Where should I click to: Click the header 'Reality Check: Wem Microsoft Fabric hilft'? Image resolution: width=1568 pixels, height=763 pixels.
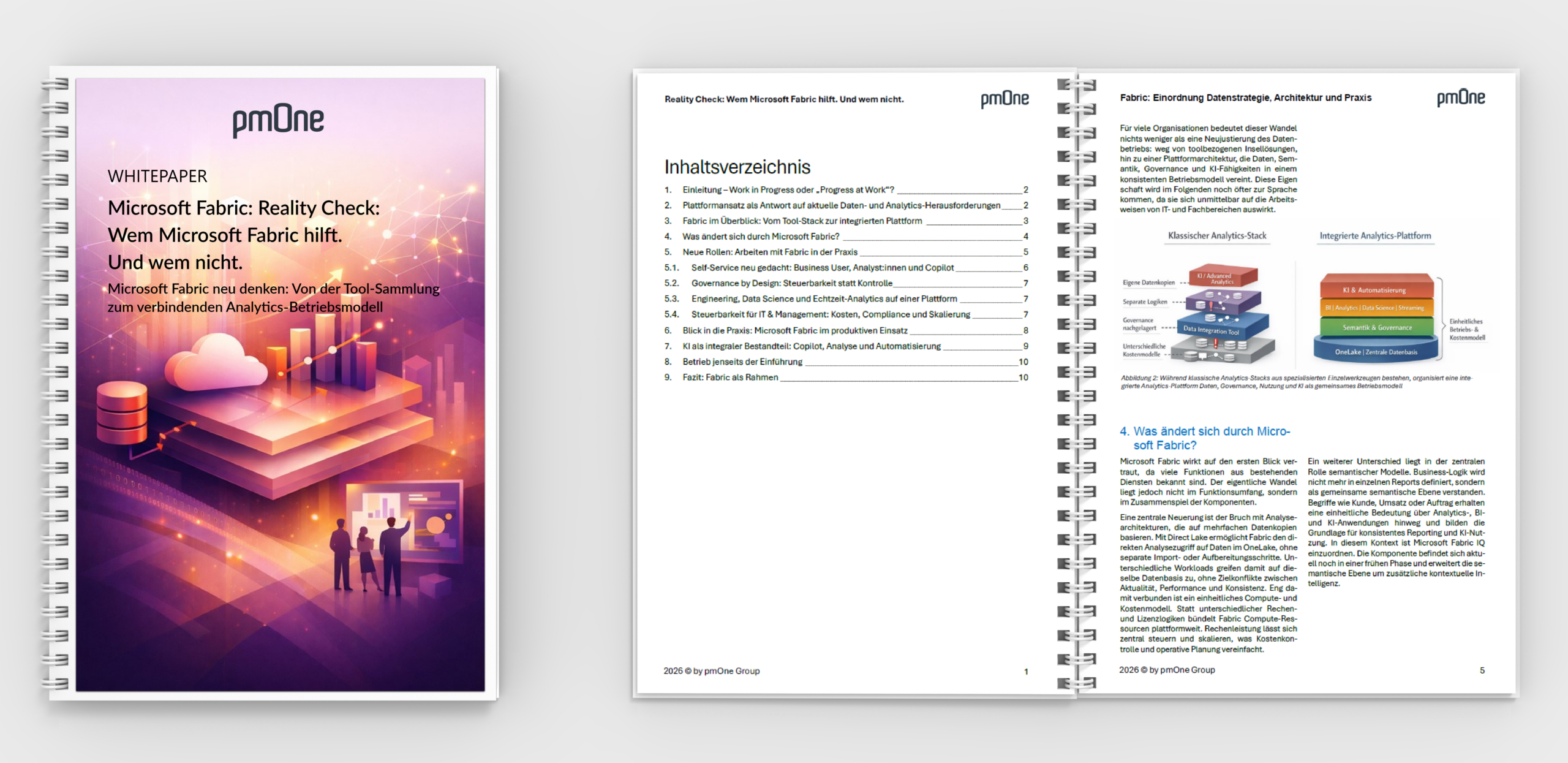(x=784, y=99)
